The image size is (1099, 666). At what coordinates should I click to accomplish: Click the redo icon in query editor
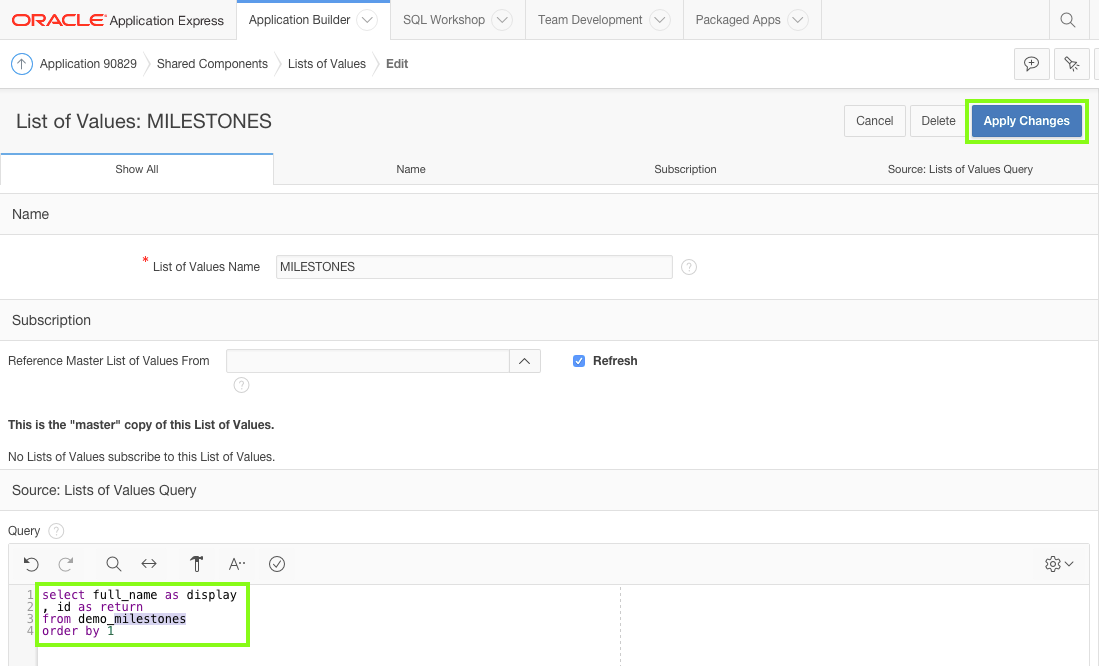(66, 564)
